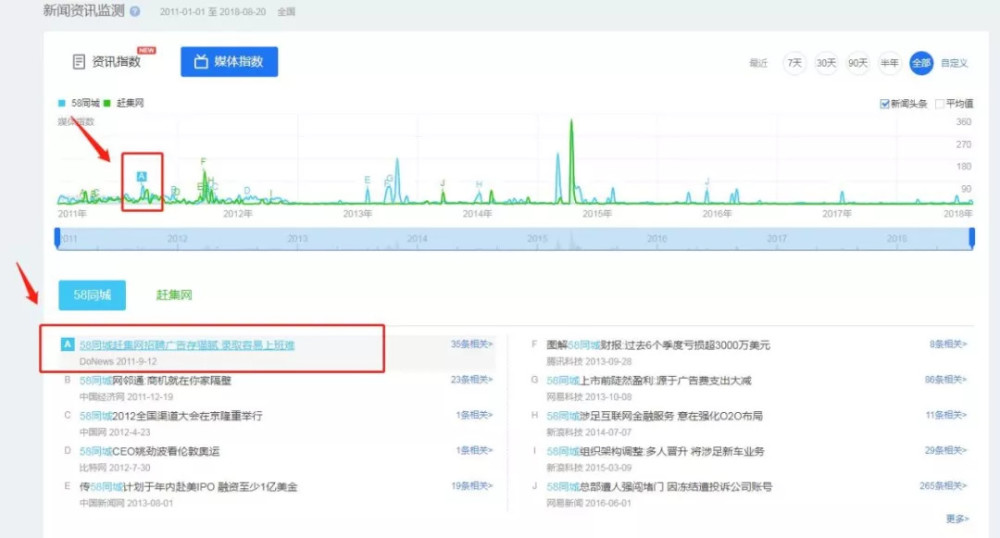Switch to the 赶集网 news tab
Screen dimensions: 1000x538
click(x=173, y=295)
